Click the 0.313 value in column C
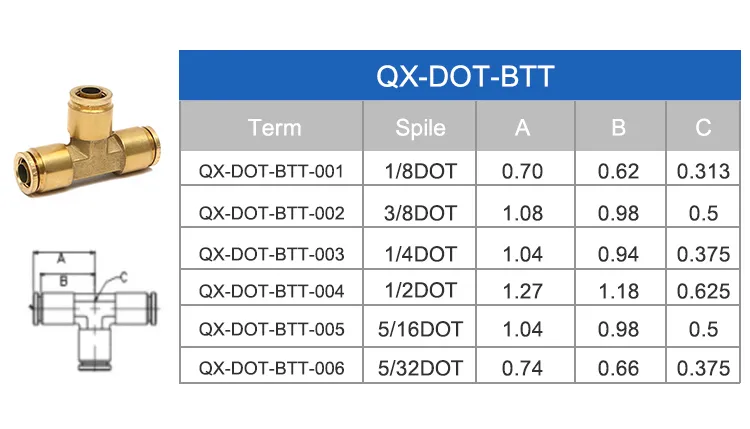Screen dimensions: 750x429 (703, 171)
